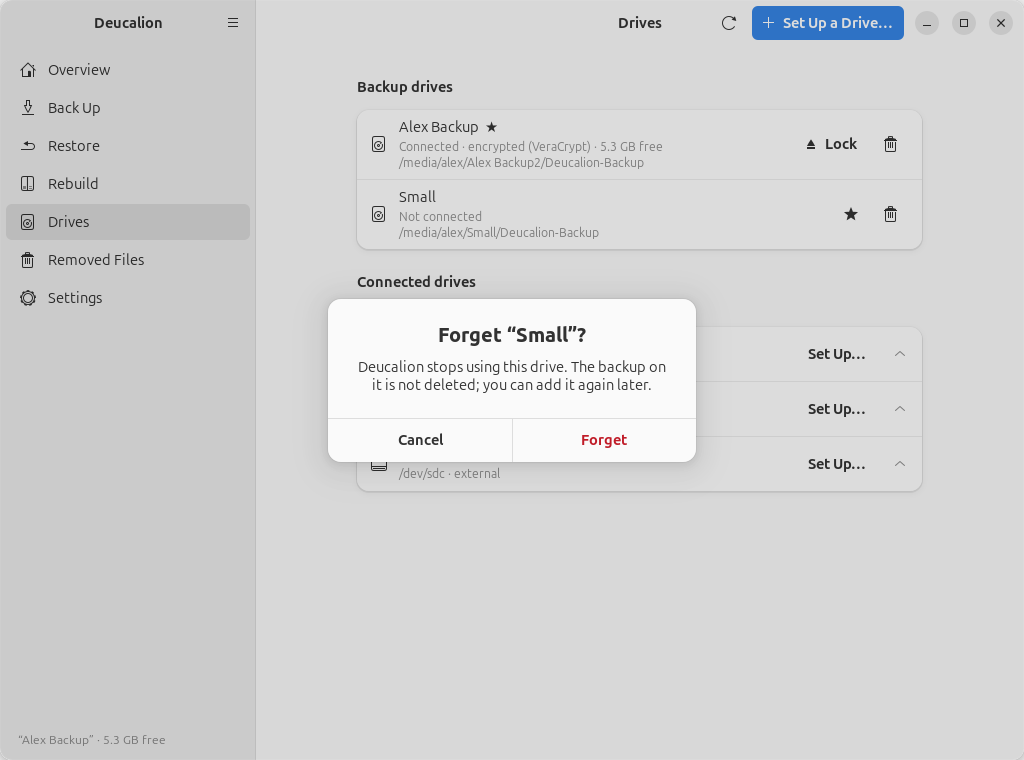Click "Connected · encrypted (VeraCrypt) · 5.3 GB free"

(531, 146)
